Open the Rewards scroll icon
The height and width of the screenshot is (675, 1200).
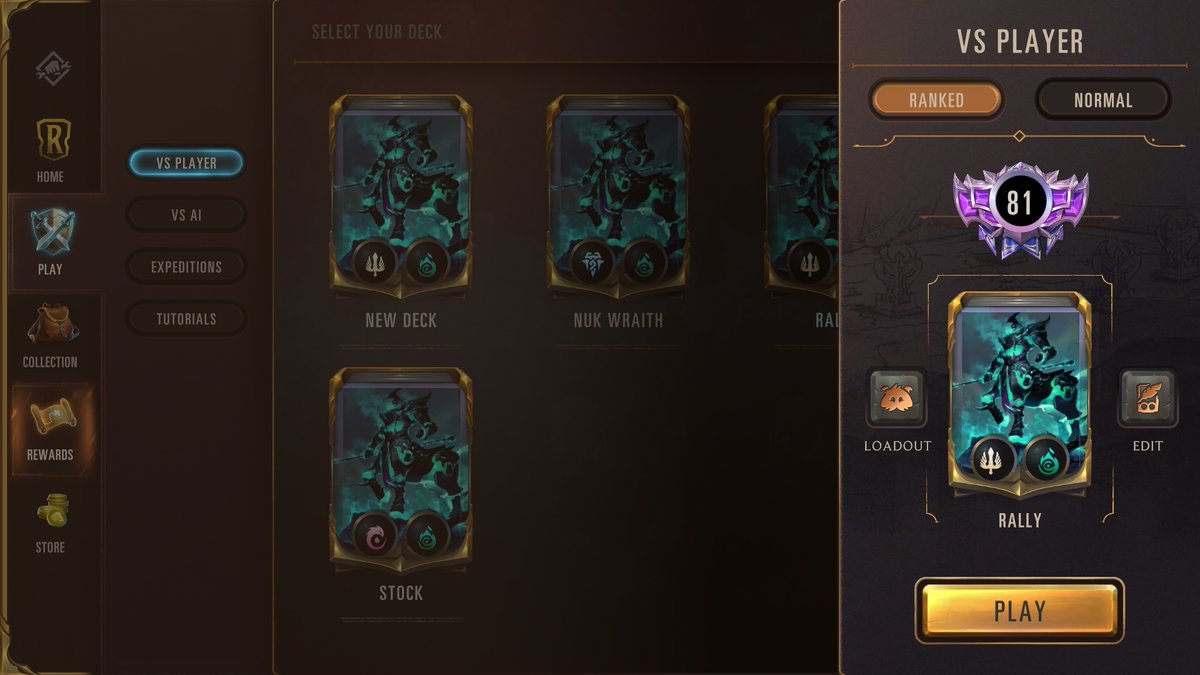pos(50,417)
